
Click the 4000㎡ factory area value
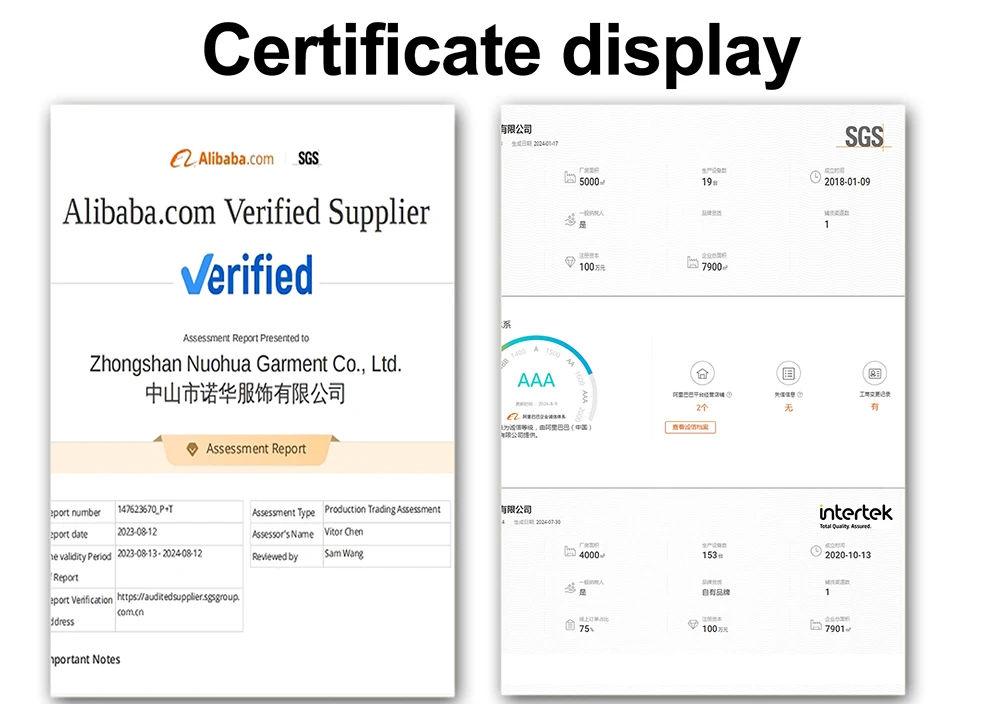coord(592,555)
